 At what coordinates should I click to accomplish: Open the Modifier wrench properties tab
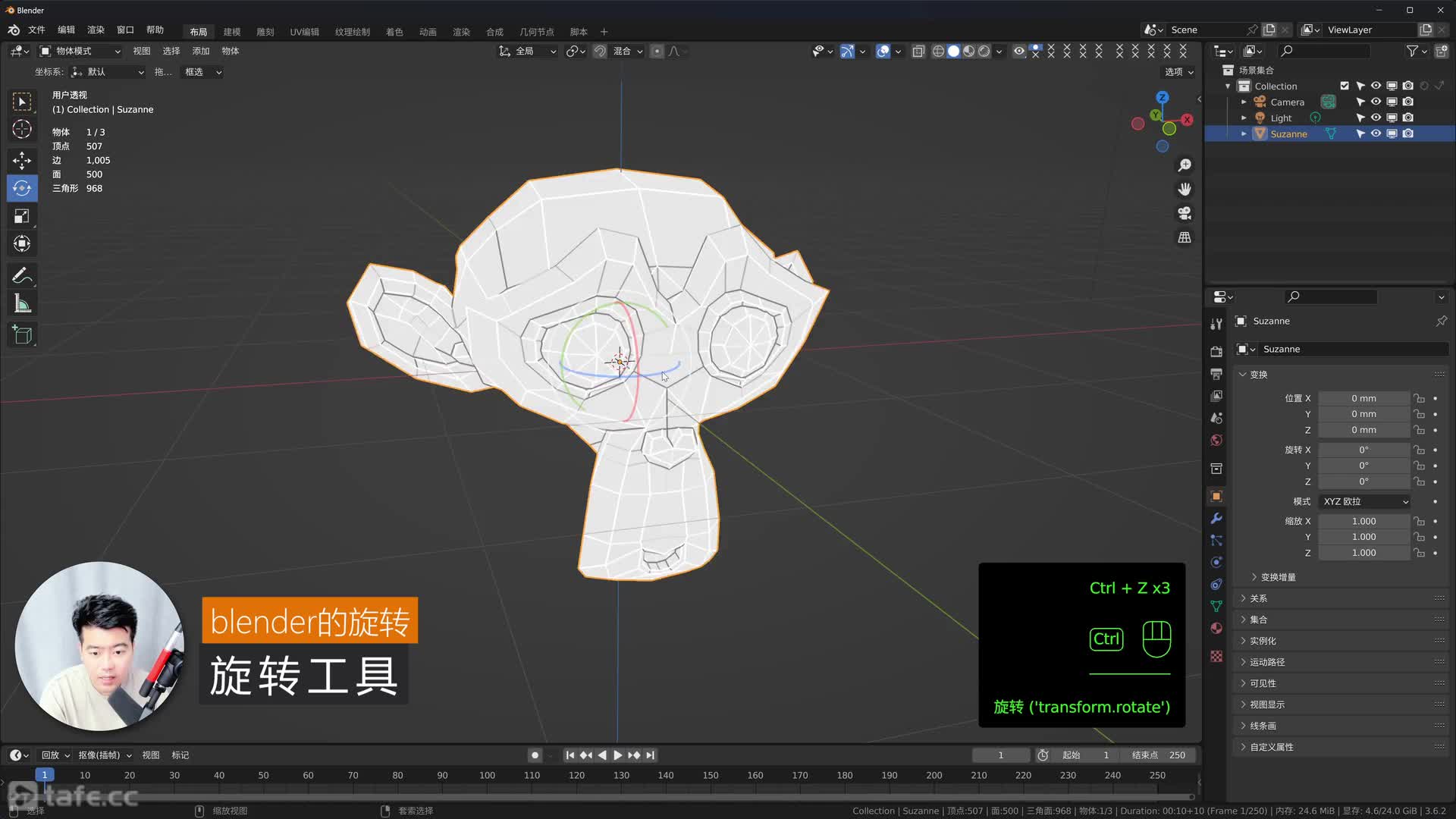(x=1216, y=519)
